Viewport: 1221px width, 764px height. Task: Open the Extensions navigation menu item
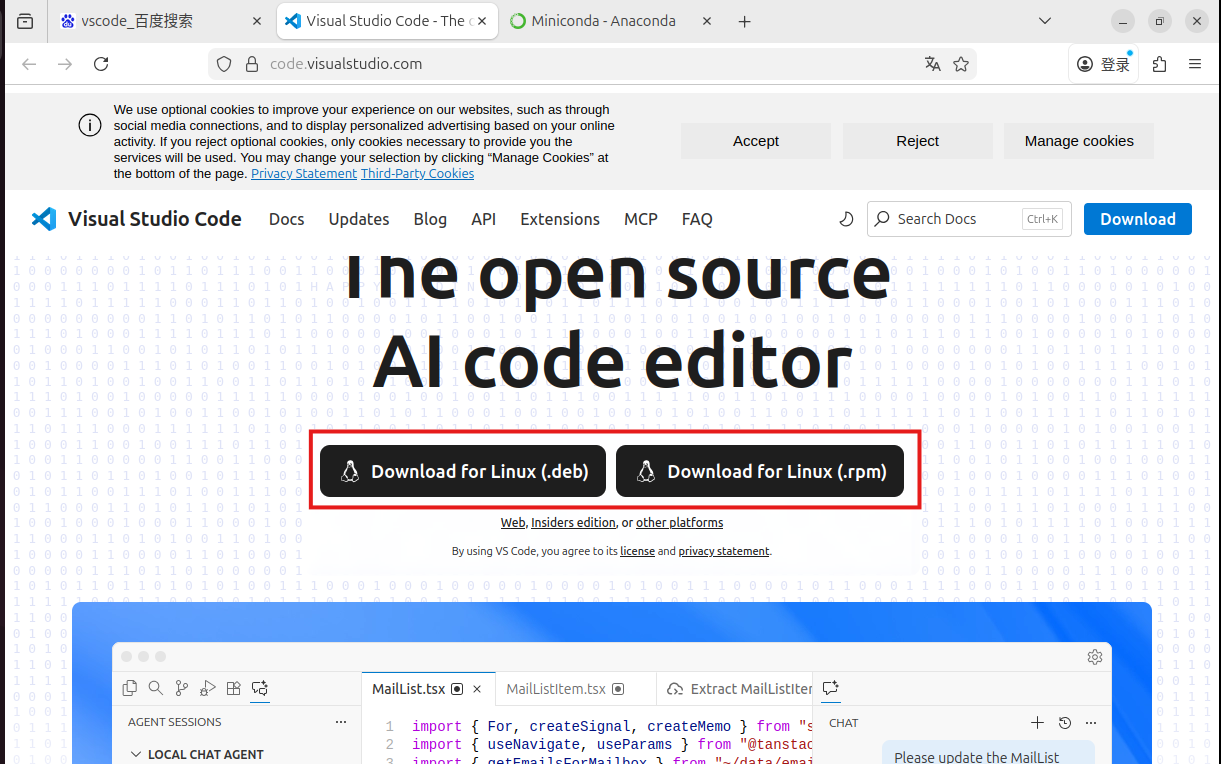(560, 219)
